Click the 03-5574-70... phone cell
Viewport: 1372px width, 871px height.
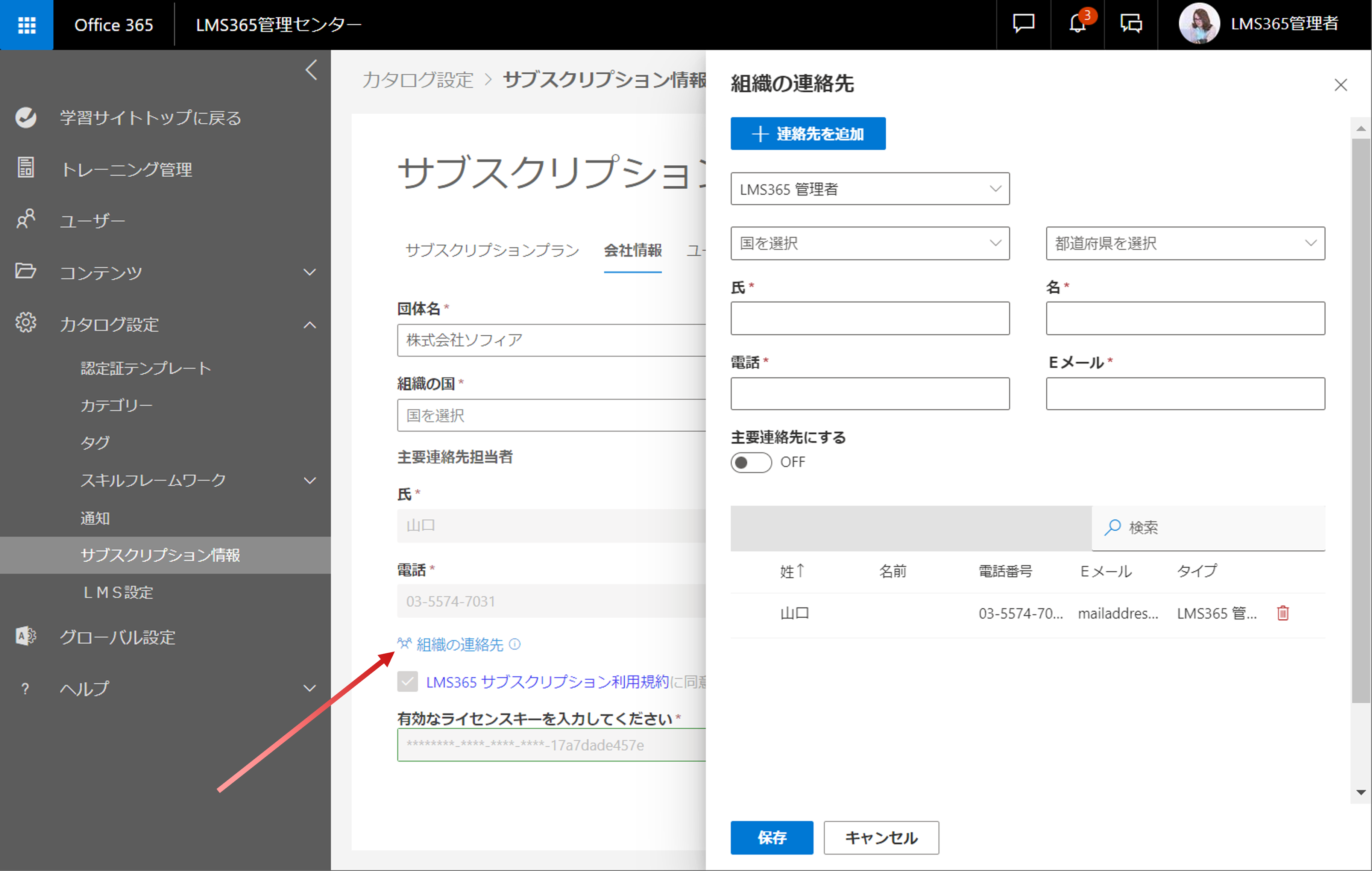click(1020, 613)
